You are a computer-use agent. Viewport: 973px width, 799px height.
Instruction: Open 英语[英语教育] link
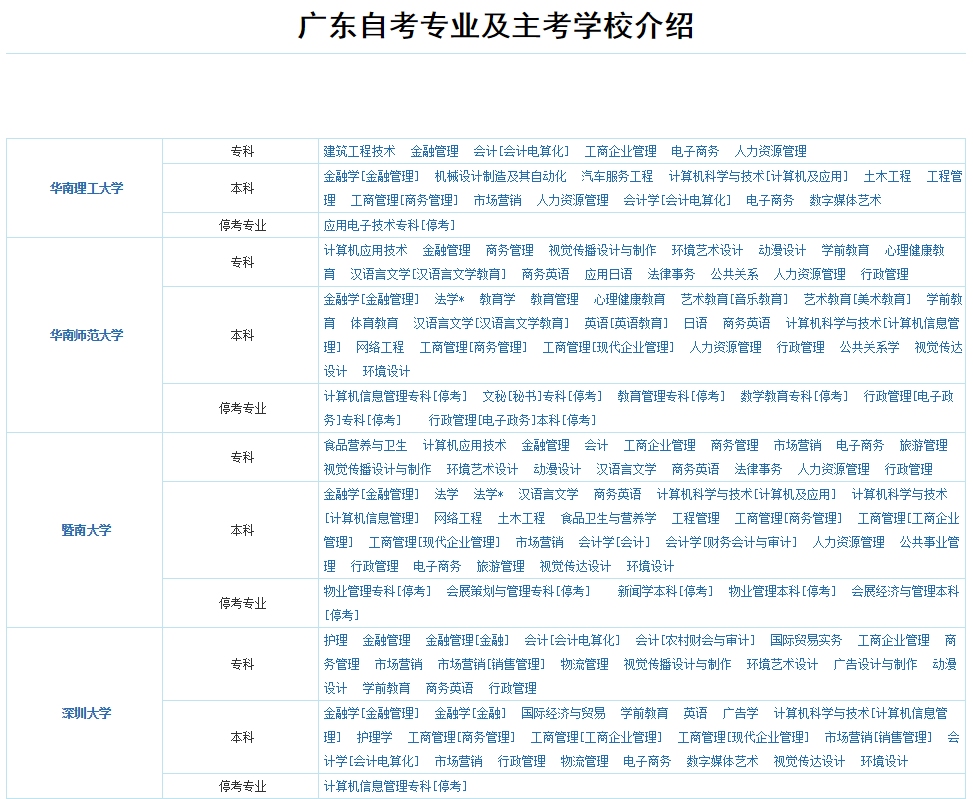(626, 323)
